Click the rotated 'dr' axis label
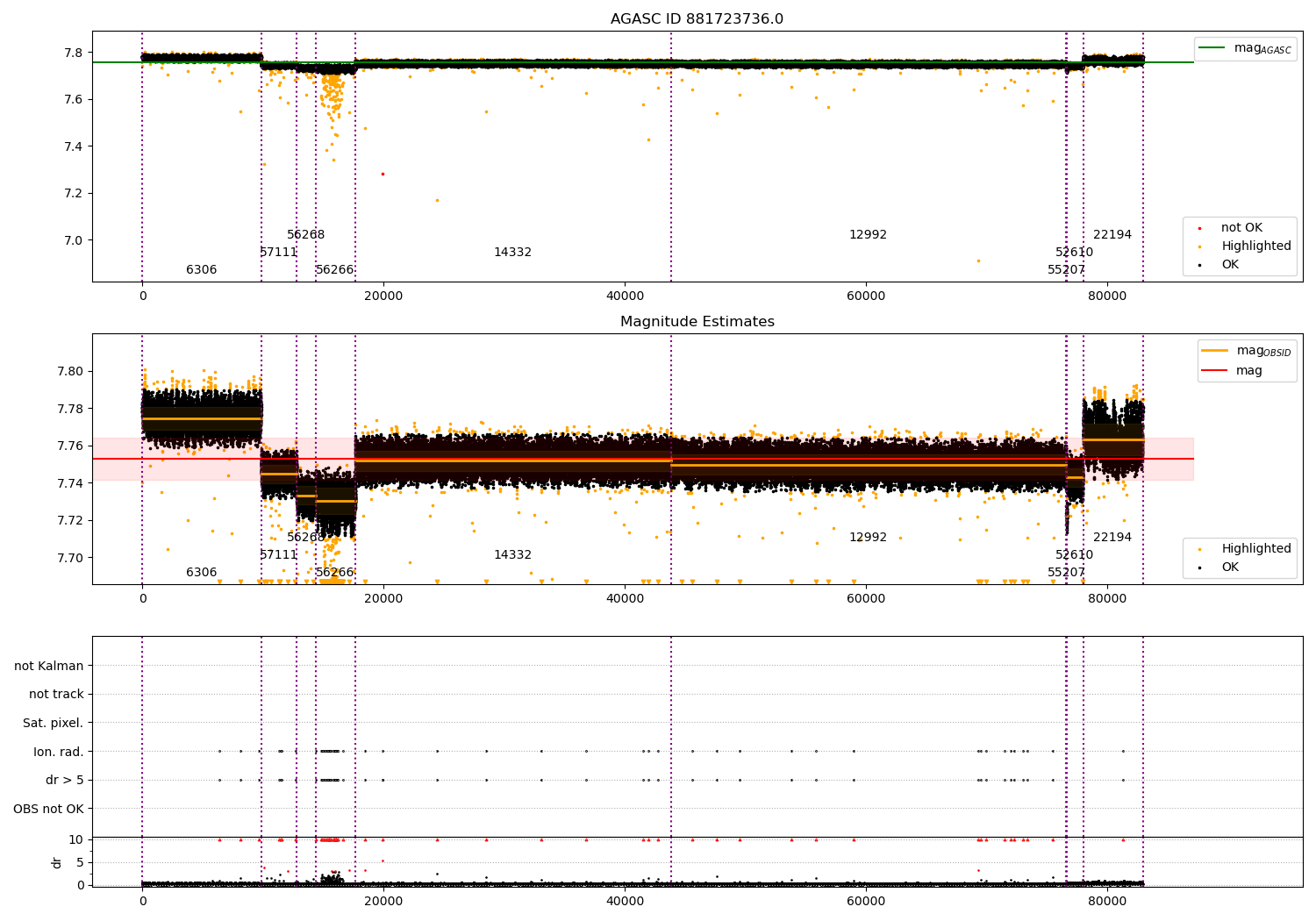Image resolution: width=1316 pixels, height=921 pixels. pyautogui.click(x=57, y=862)
